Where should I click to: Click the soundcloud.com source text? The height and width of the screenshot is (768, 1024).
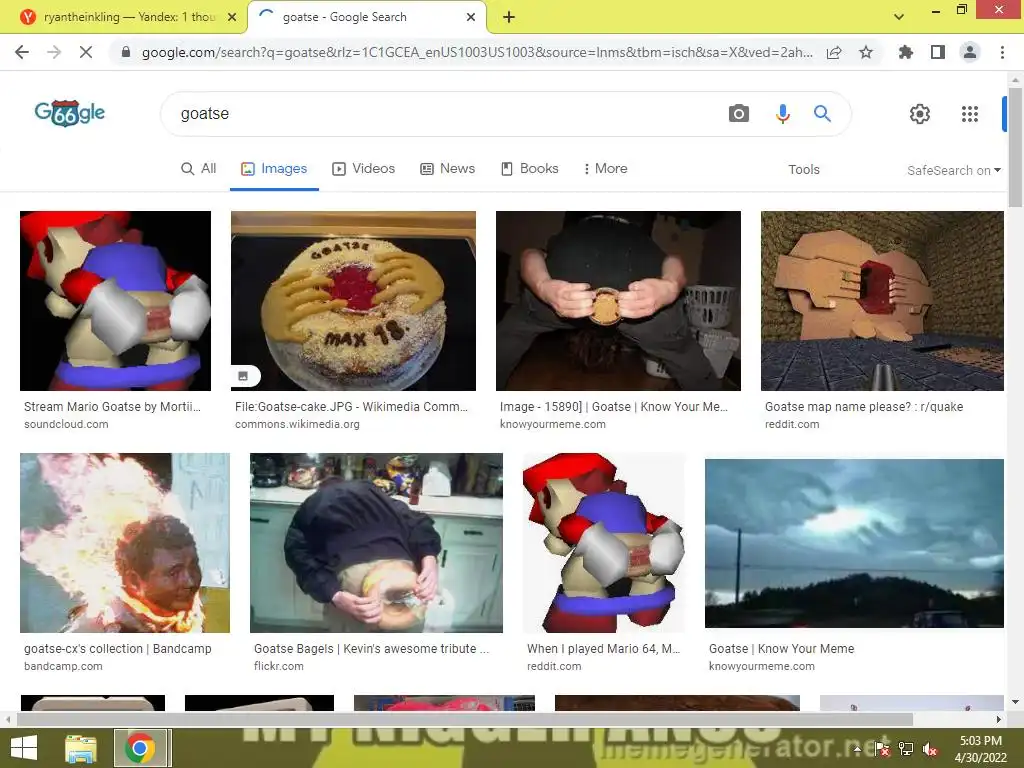pos(66,424)
